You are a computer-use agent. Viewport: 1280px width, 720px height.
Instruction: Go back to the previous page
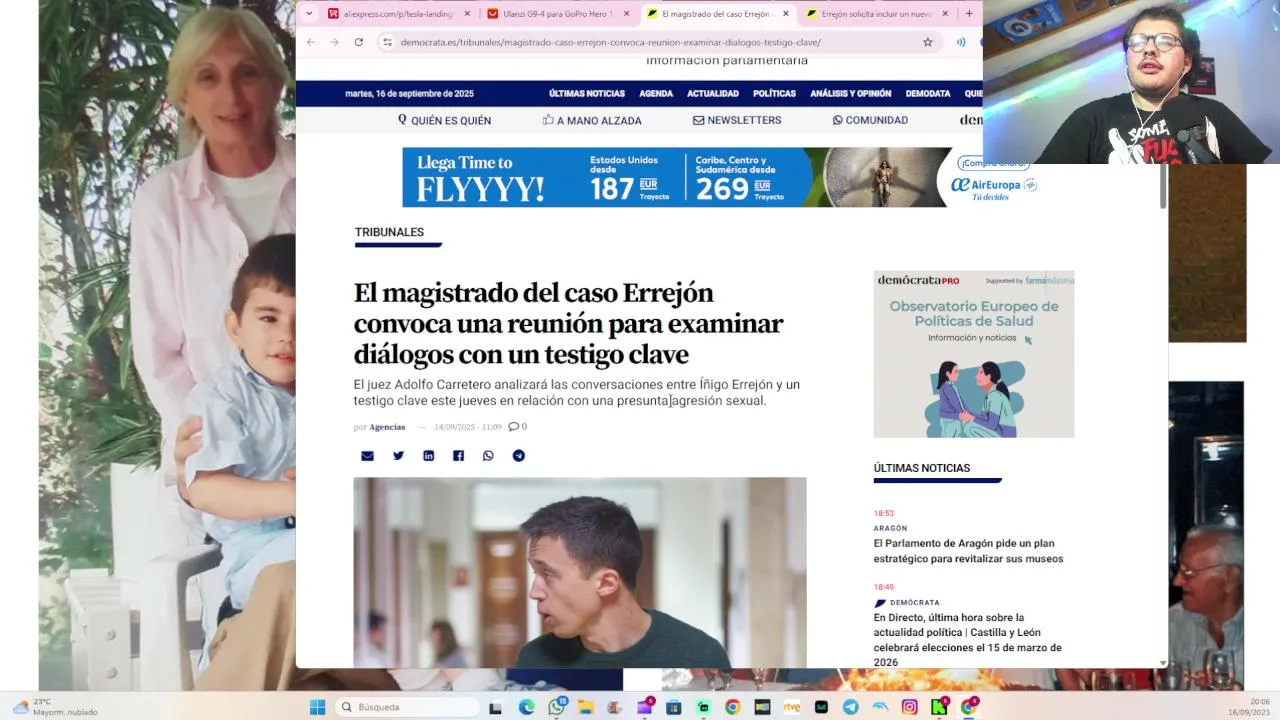(310, 42)
